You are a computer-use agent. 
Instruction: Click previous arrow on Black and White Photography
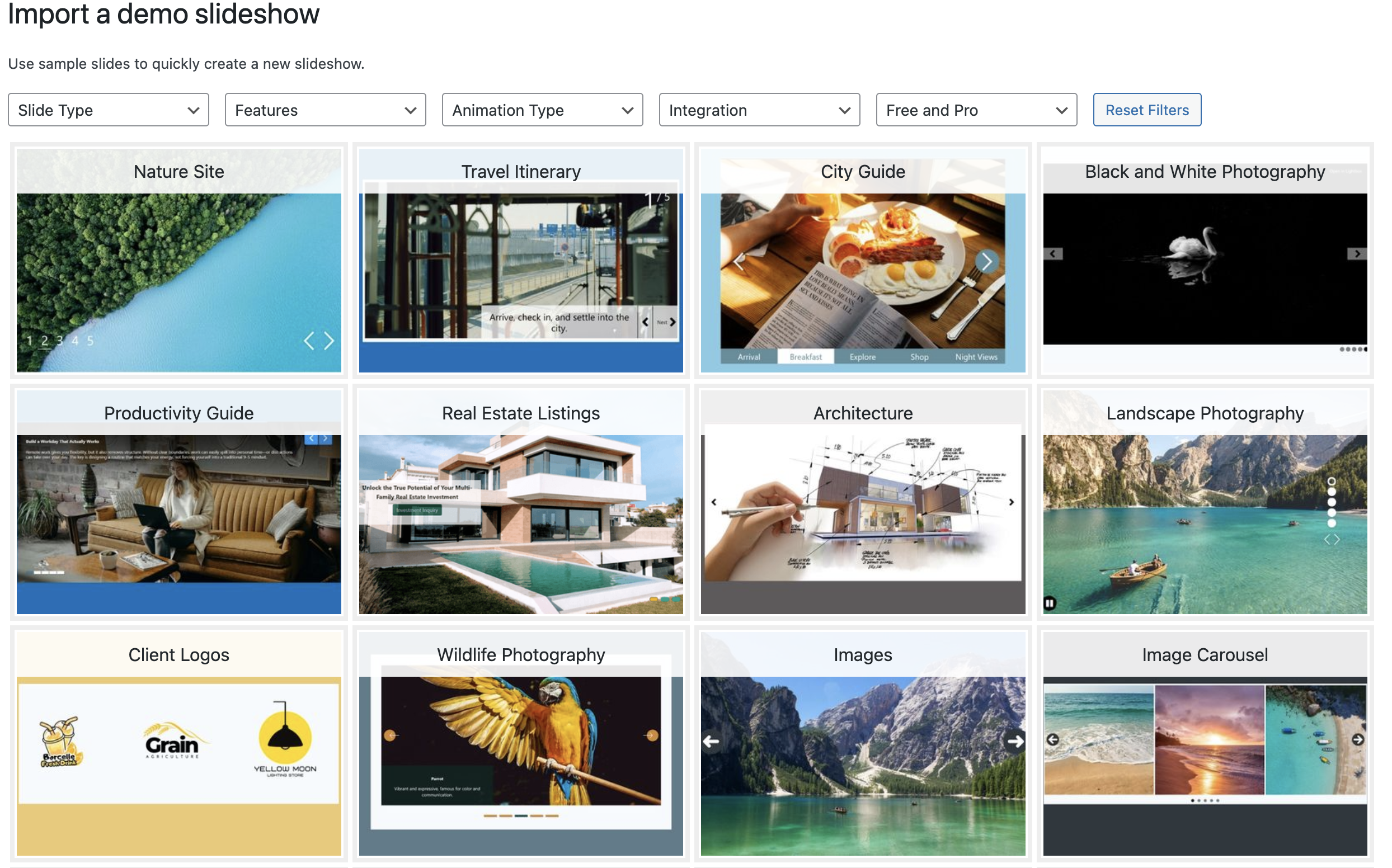click(1052, 254)
